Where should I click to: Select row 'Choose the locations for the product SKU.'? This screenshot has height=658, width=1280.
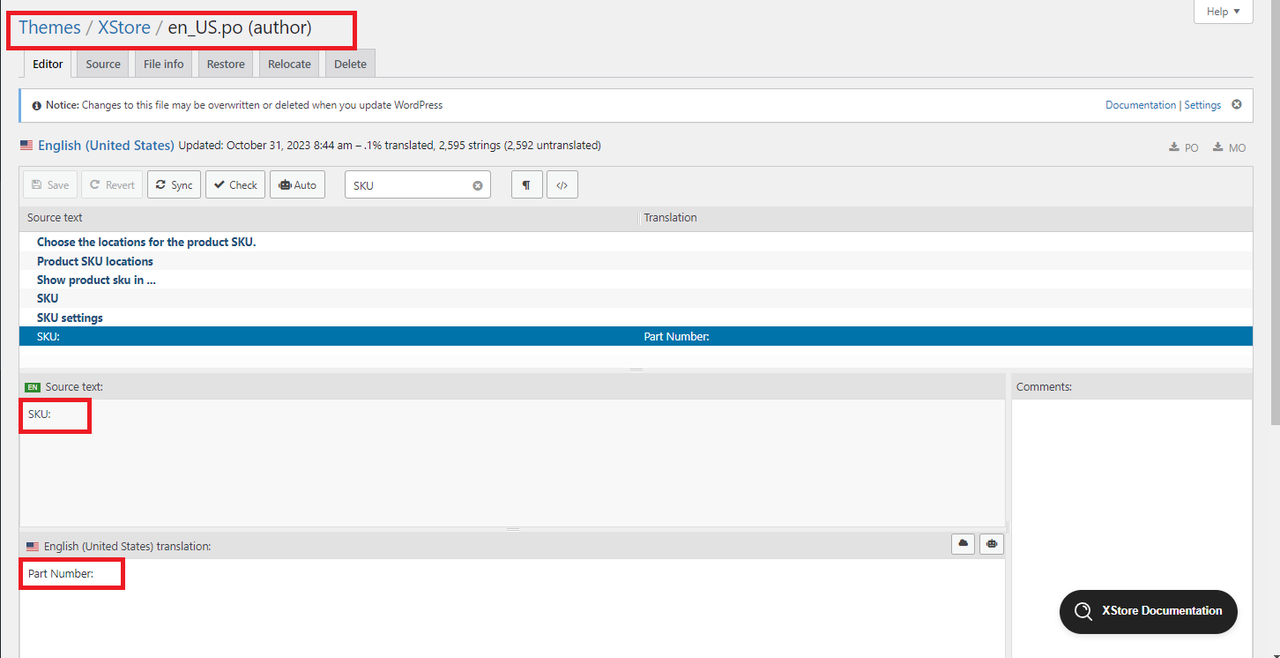pos(635,242)
